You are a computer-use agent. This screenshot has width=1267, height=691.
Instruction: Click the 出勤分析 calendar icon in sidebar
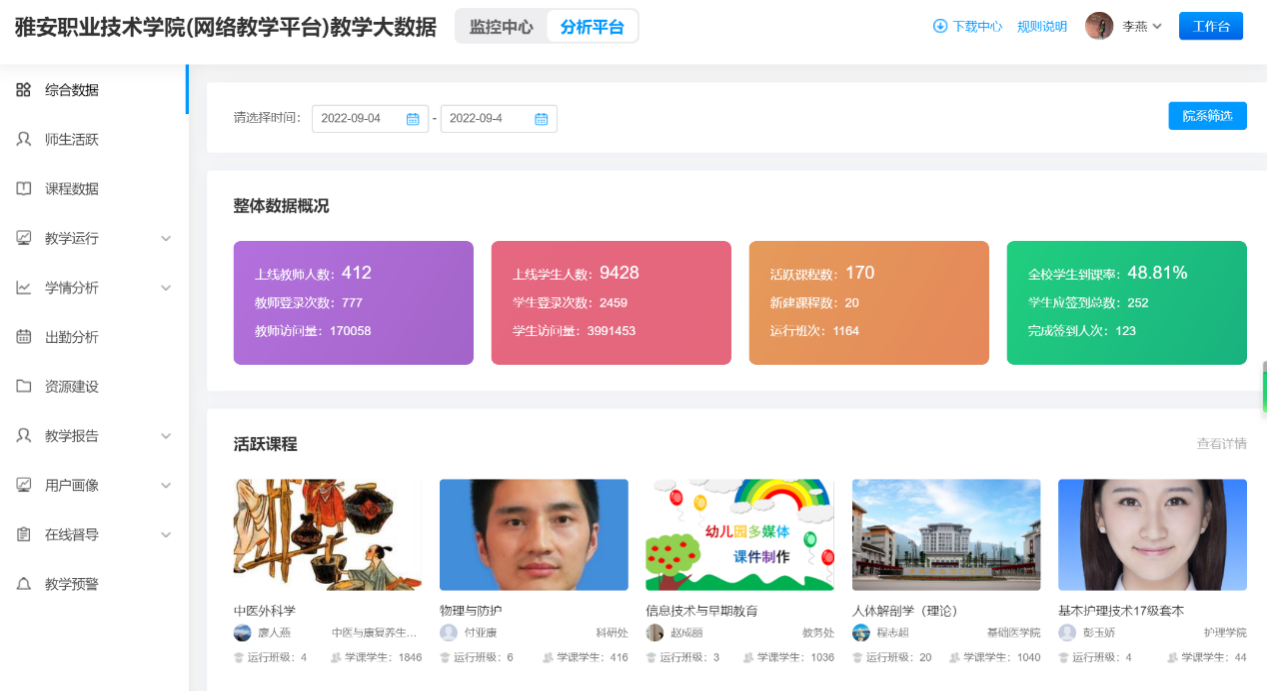[x=24, y=337]
